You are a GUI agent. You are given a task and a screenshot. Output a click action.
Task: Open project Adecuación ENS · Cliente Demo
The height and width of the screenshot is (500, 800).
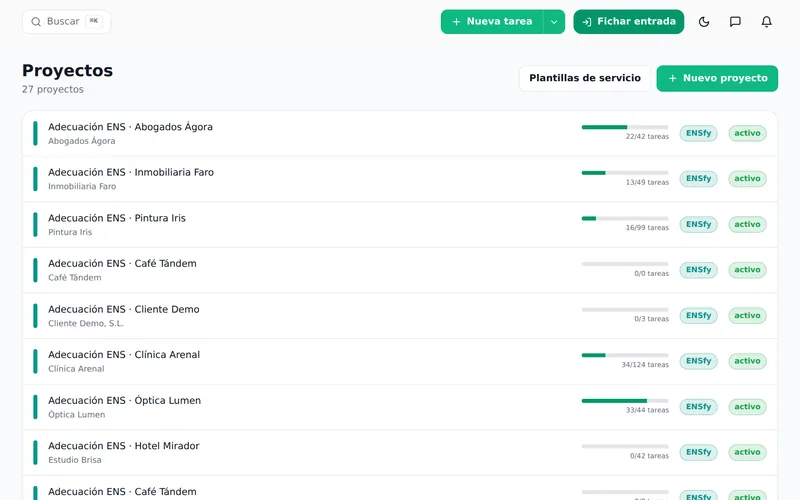400,315
